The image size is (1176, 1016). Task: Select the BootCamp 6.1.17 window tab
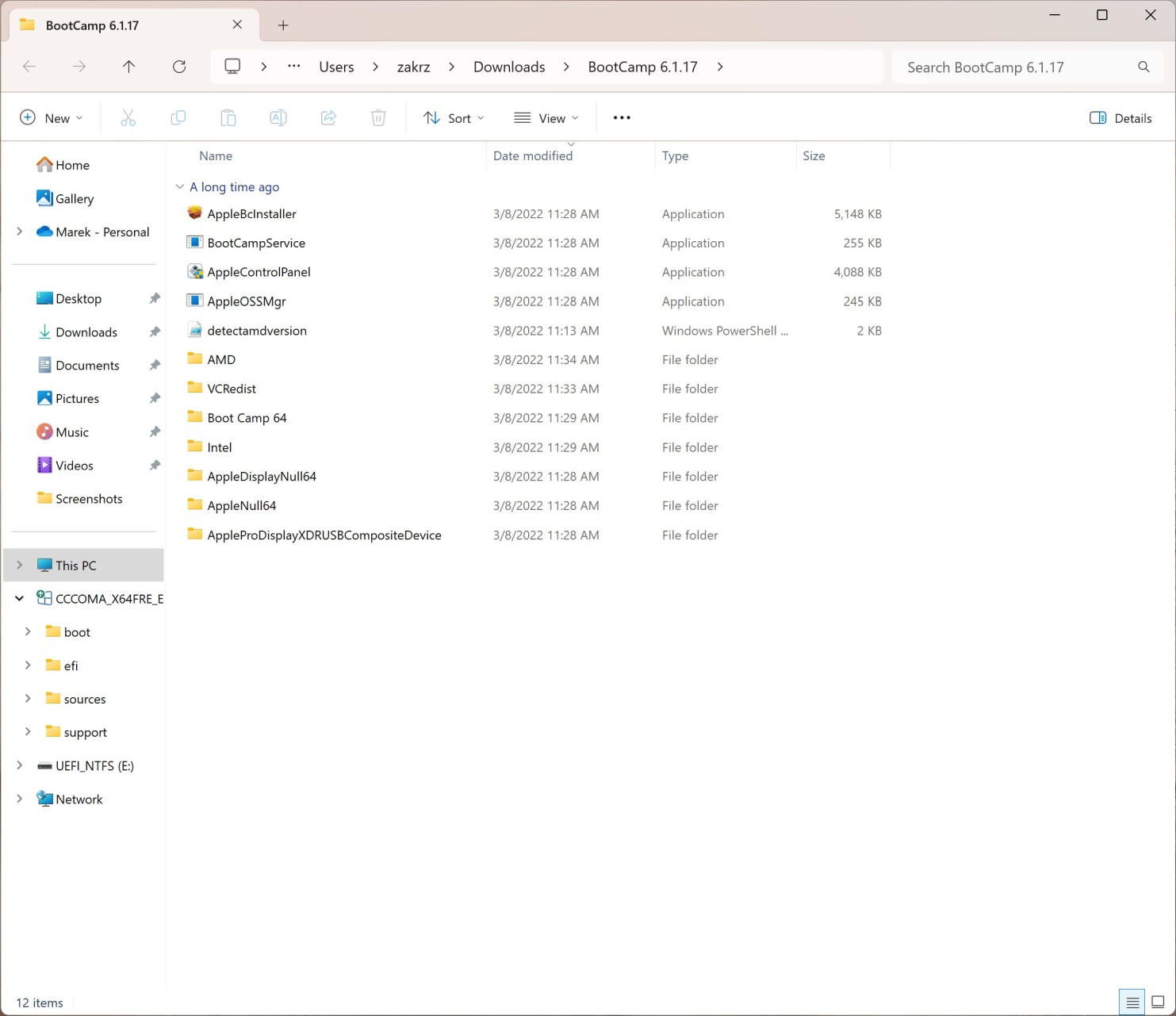(x=133, y=25)
